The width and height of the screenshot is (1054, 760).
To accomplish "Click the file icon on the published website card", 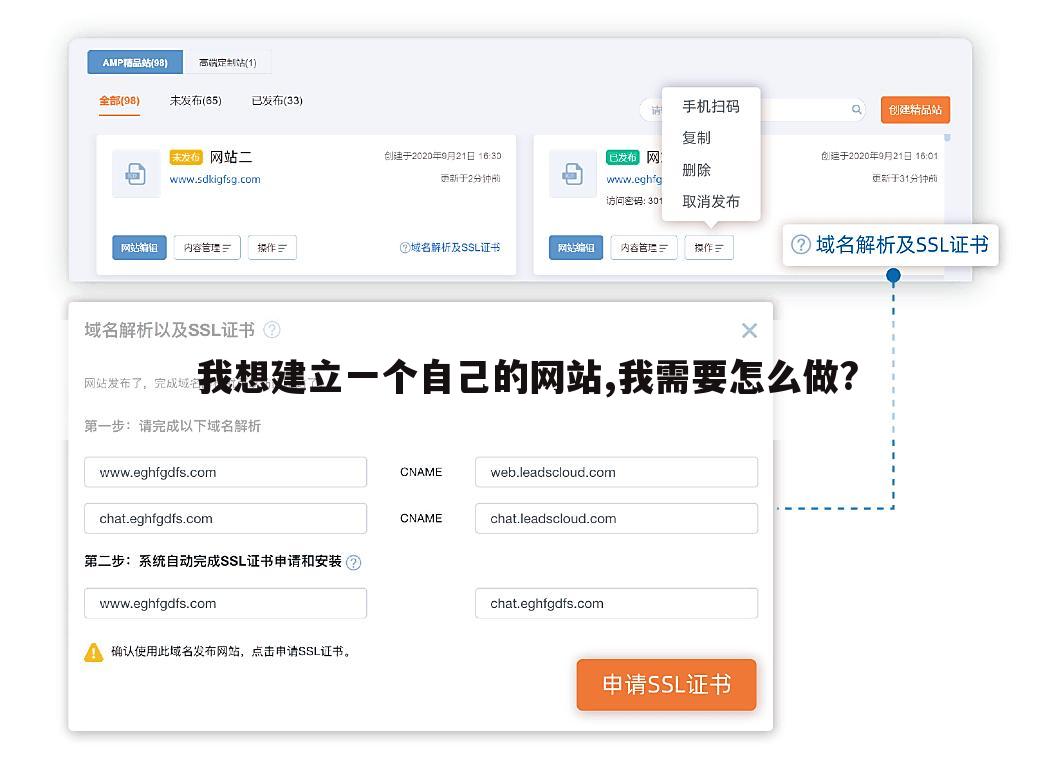I will 573,173.
